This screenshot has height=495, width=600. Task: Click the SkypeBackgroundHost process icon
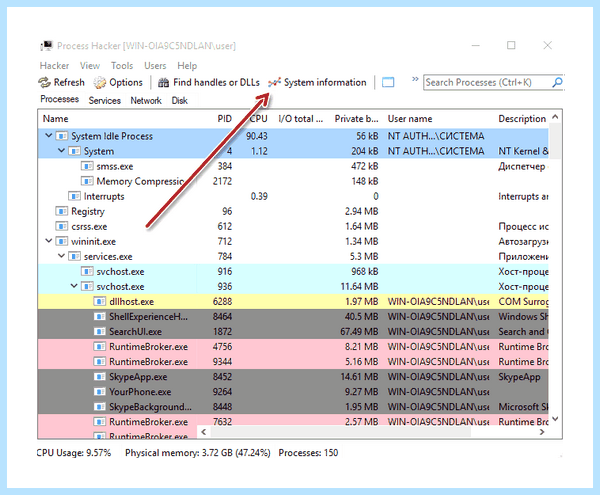click(x=99, y=407)
